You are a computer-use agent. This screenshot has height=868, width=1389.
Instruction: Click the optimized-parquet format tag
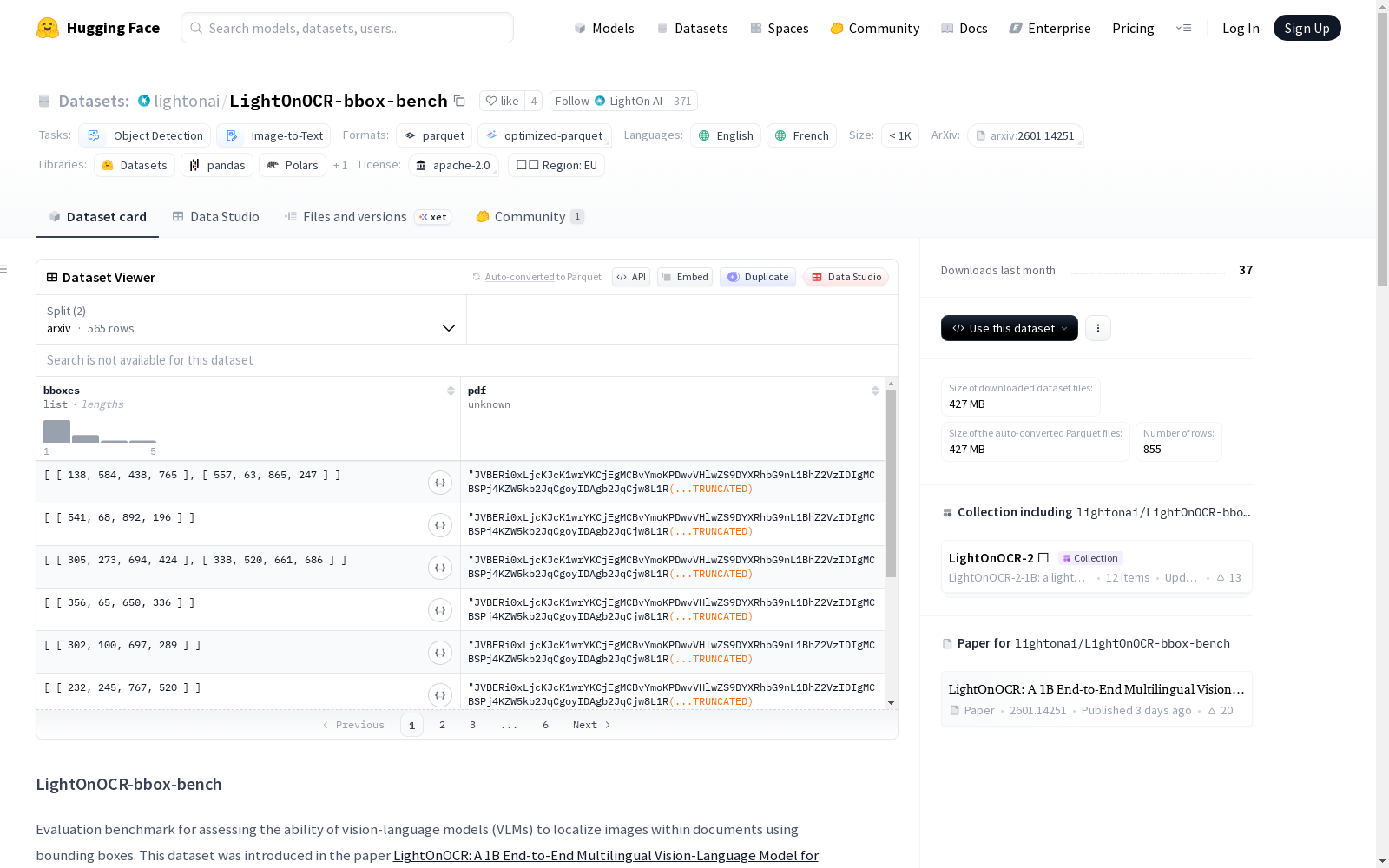pyautogui.click(x=544, y=135)
